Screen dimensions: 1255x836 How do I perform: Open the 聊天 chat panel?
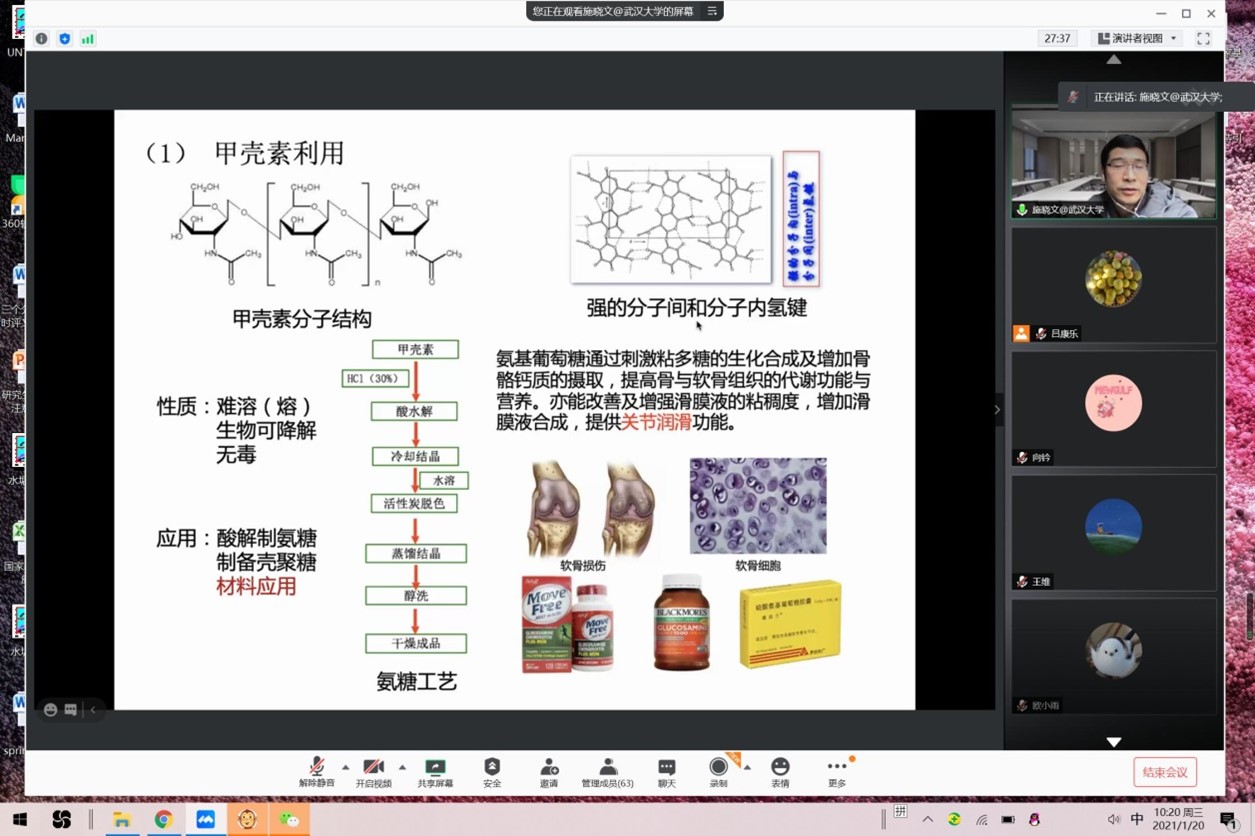pyautogui.click(x=666, y=772)
